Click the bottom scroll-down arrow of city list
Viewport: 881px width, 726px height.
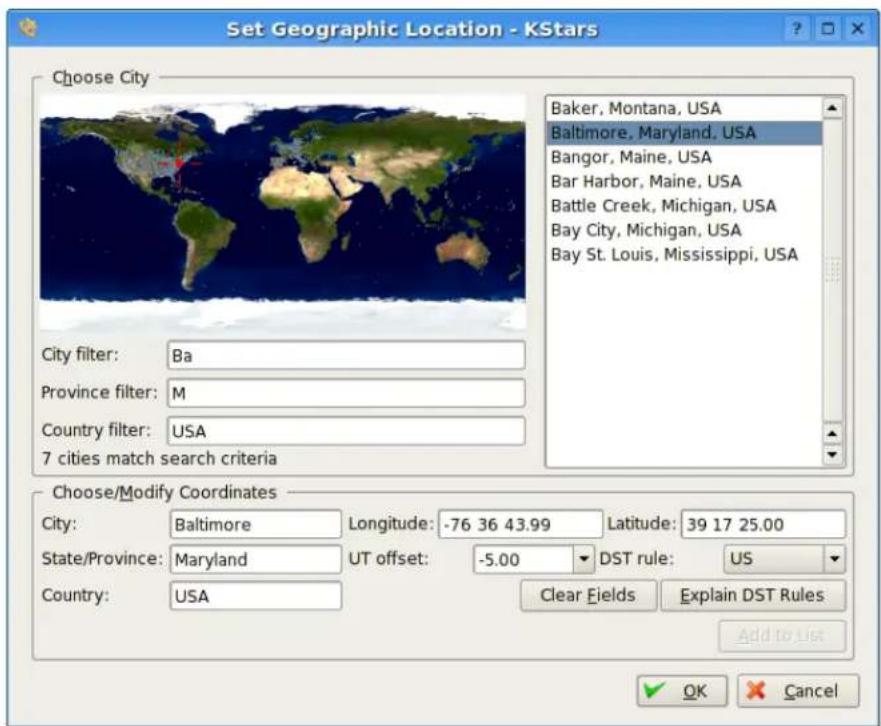(832, 454)
